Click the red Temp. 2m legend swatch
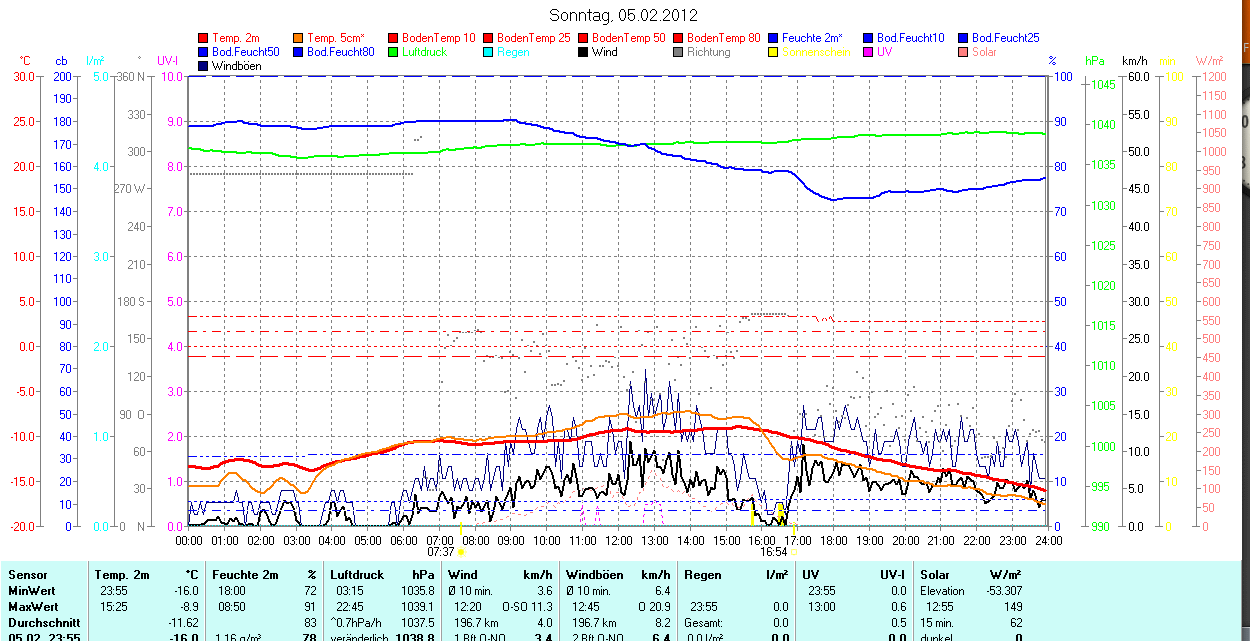The width and height of the screenshot is (1250, 641). click(203, 38)
